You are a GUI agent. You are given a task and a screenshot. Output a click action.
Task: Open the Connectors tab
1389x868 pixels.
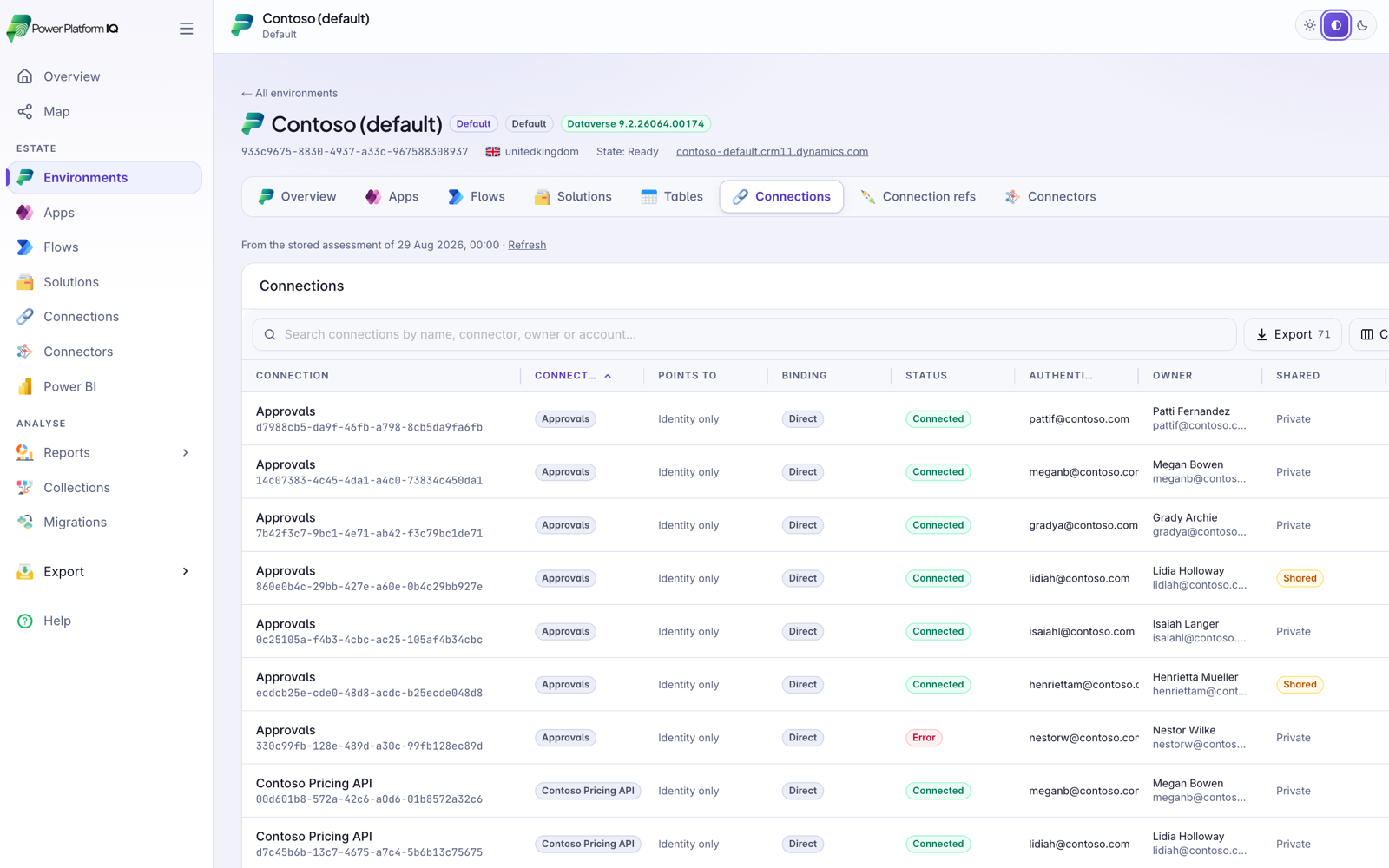pyautogui.click(x=1050, y=197)
